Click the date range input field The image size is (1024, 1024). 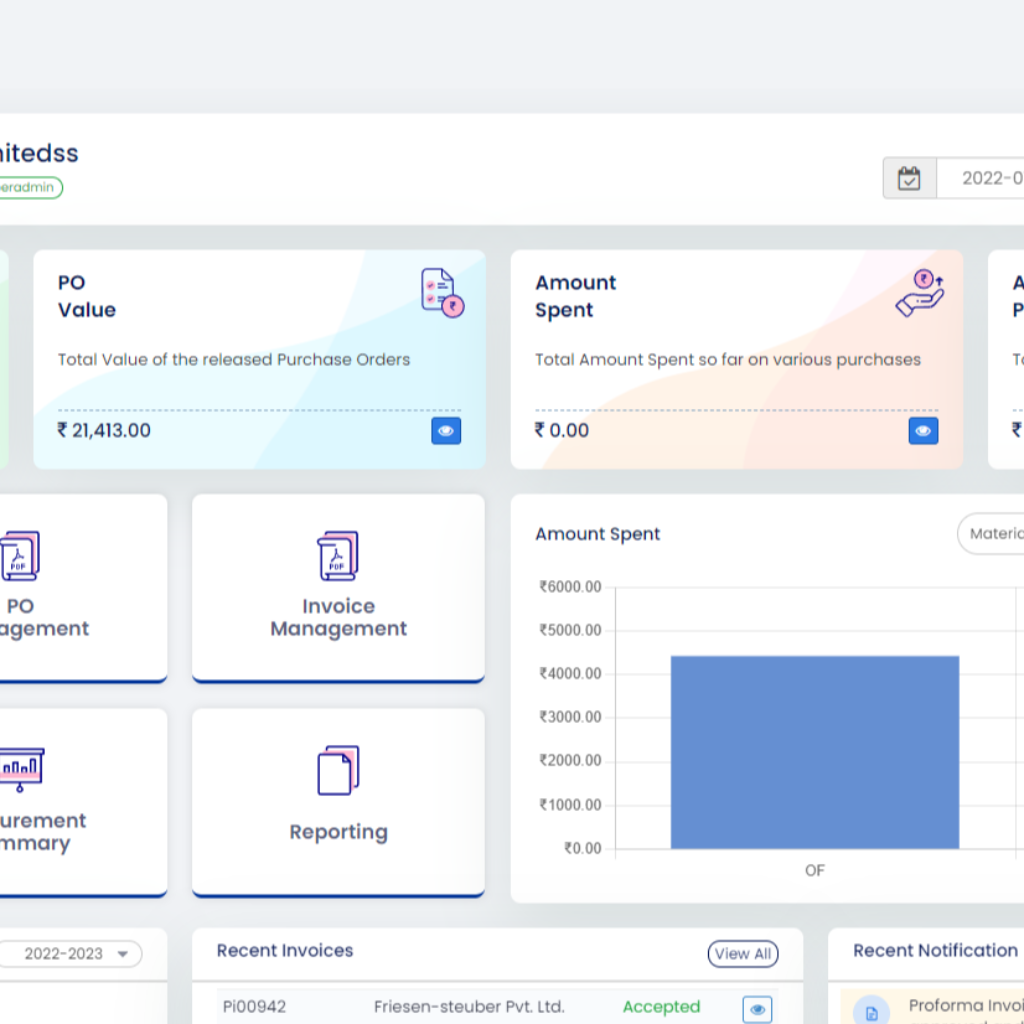(x=980, y=178)
